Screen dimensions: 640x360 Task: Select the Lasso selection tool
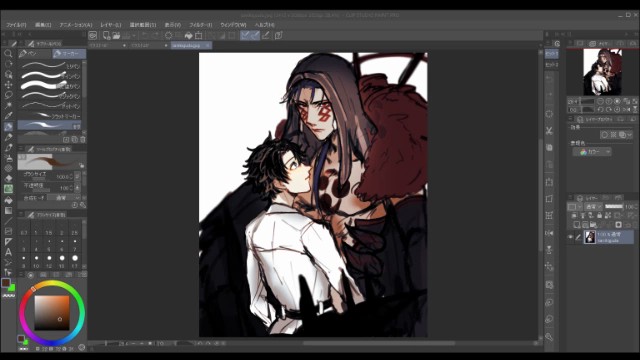point(8,95)
